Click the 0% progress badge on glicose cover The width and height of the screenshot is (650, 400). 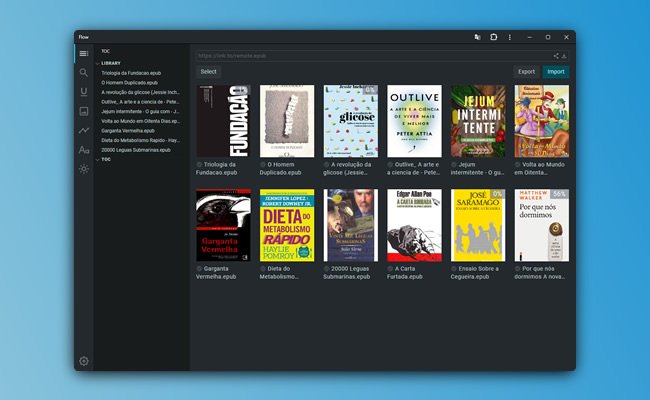click(370, 90)
